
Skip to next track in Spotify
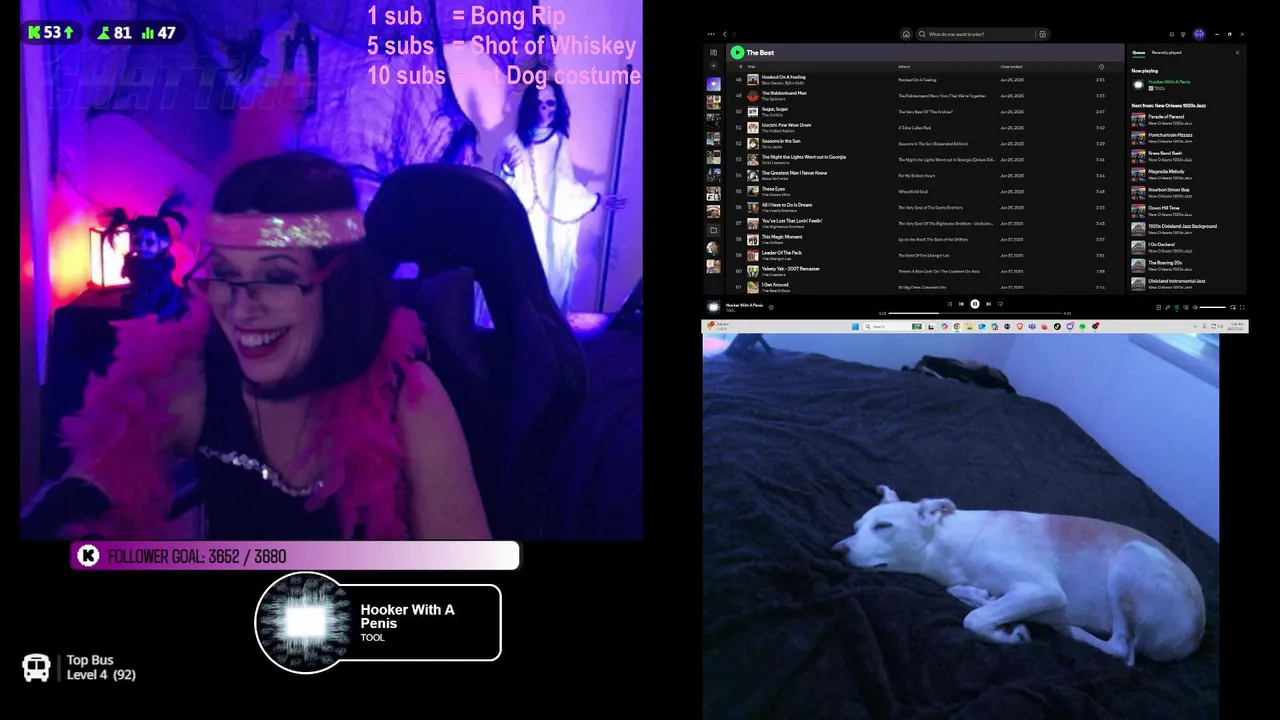click(x=989, y=304)
